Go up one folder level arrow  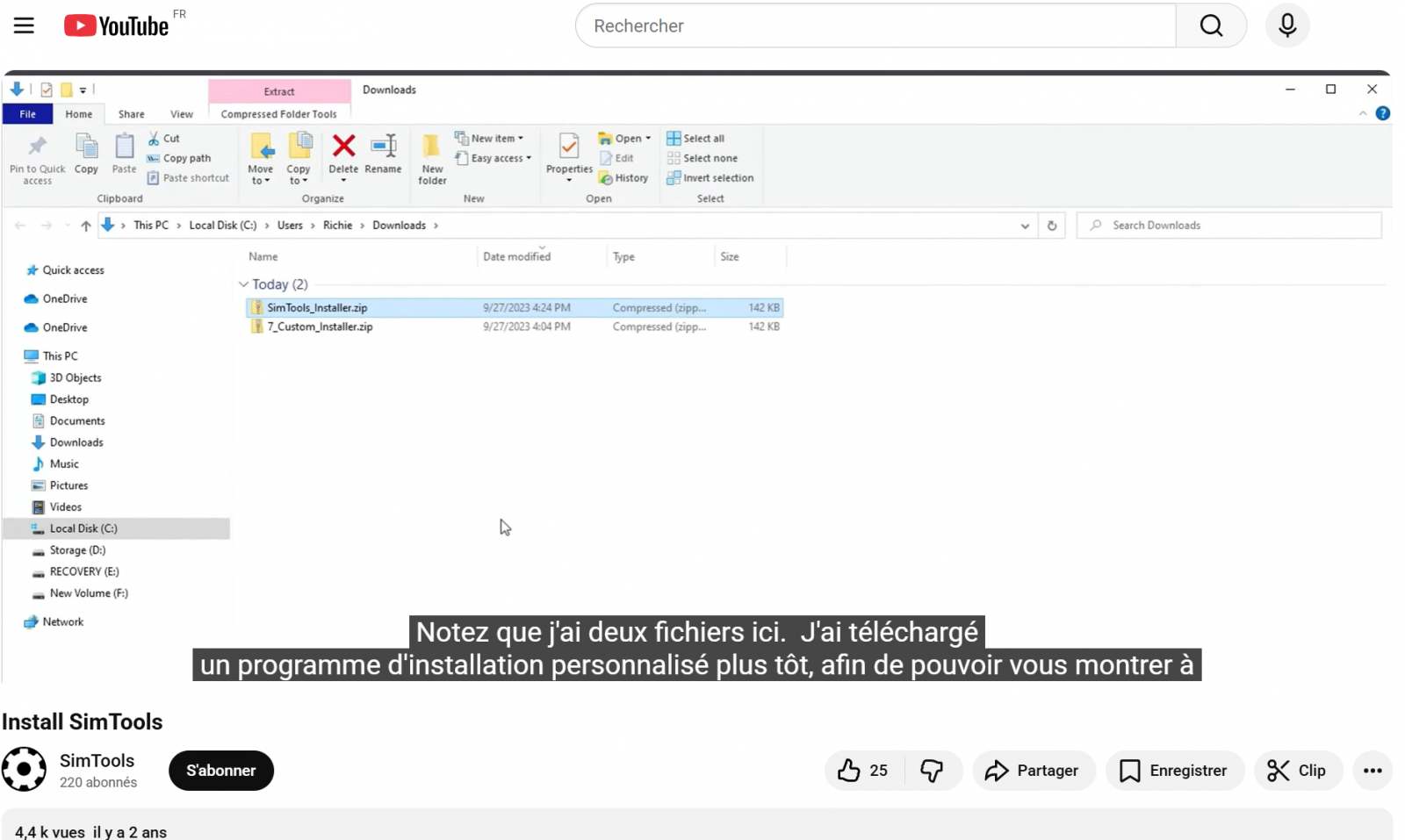point(85,226)
